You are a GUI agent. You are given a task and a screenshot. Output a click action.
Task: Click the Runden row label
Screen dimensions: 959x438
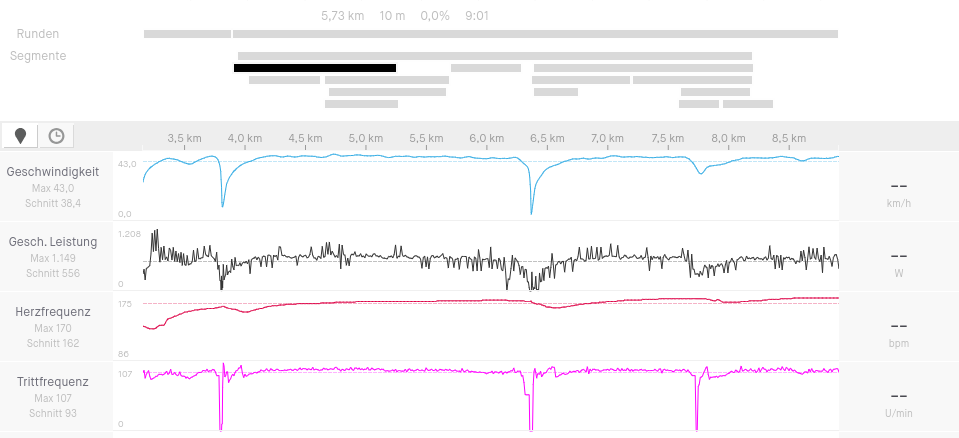38,34
